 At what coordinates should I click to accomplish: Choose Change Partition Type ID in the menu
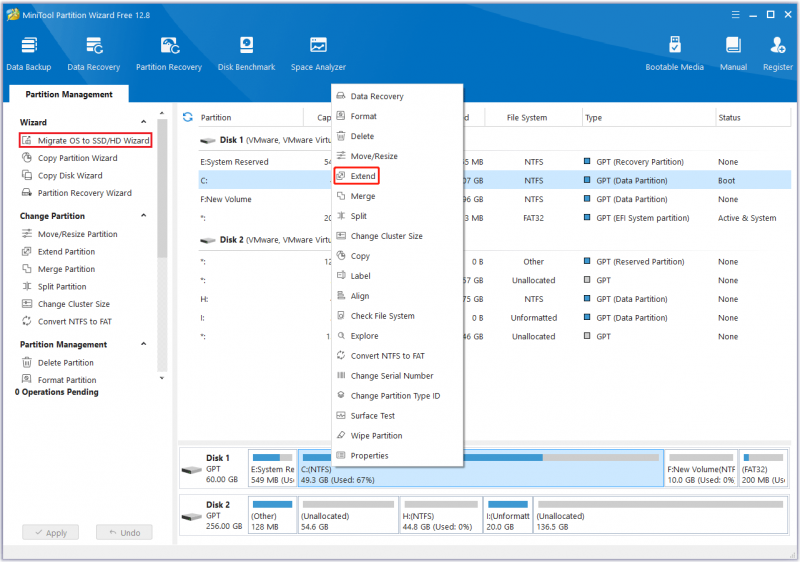click(x=397, y=396)
